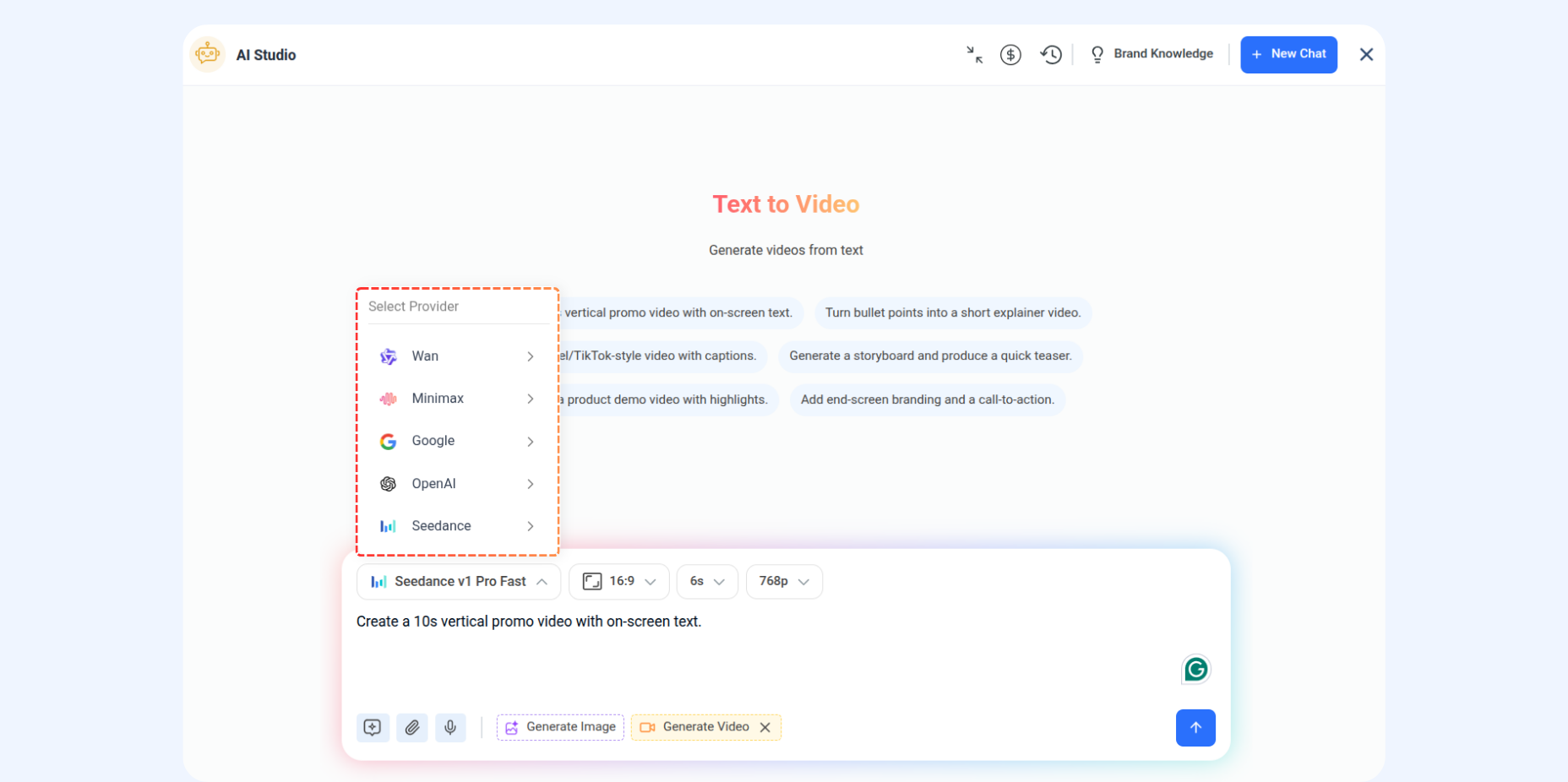Expand Seedance submenu chevron
The image size is (1568, 782).
531,526
